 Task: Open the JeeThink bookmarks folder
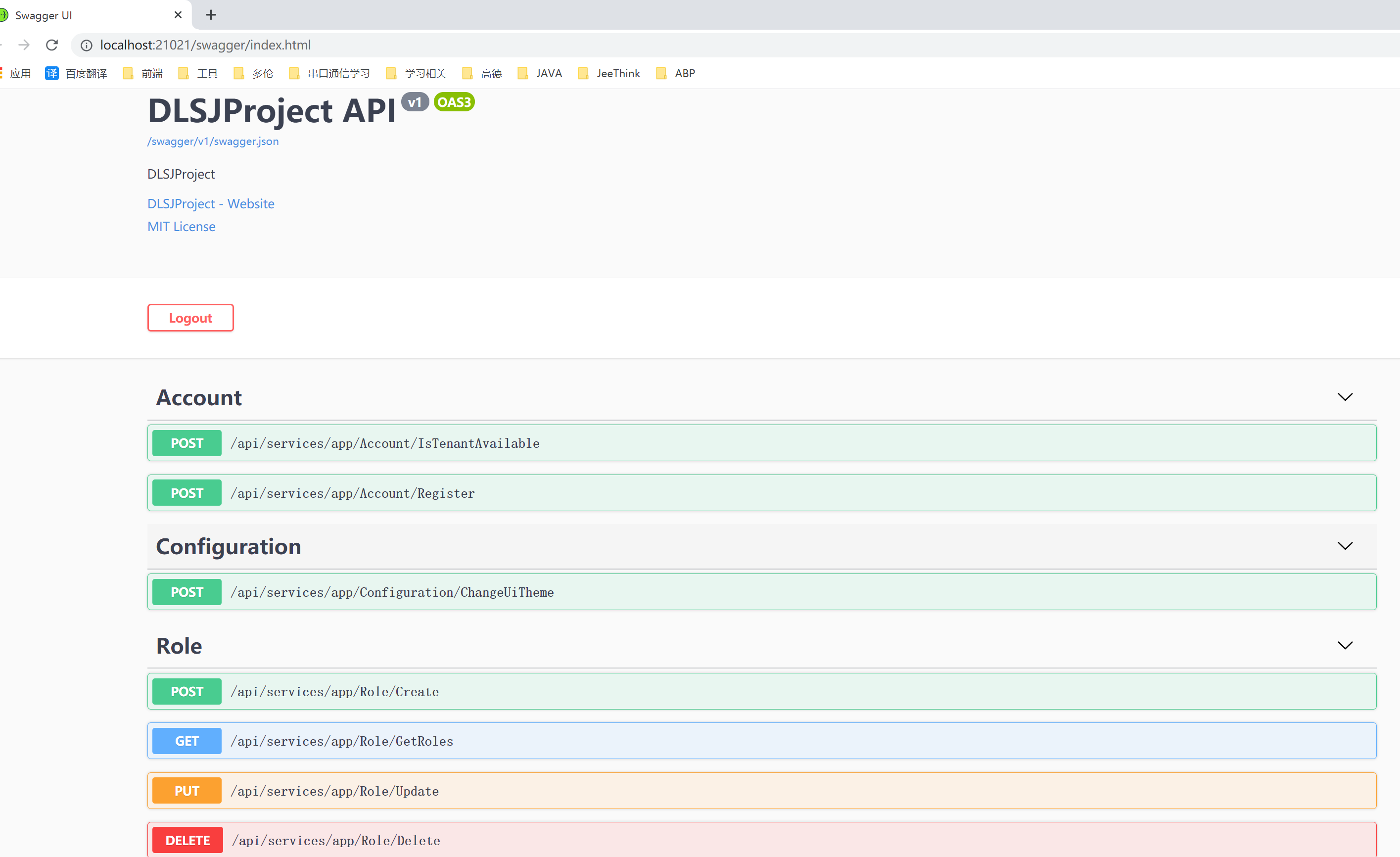click(x=617, y=73)
